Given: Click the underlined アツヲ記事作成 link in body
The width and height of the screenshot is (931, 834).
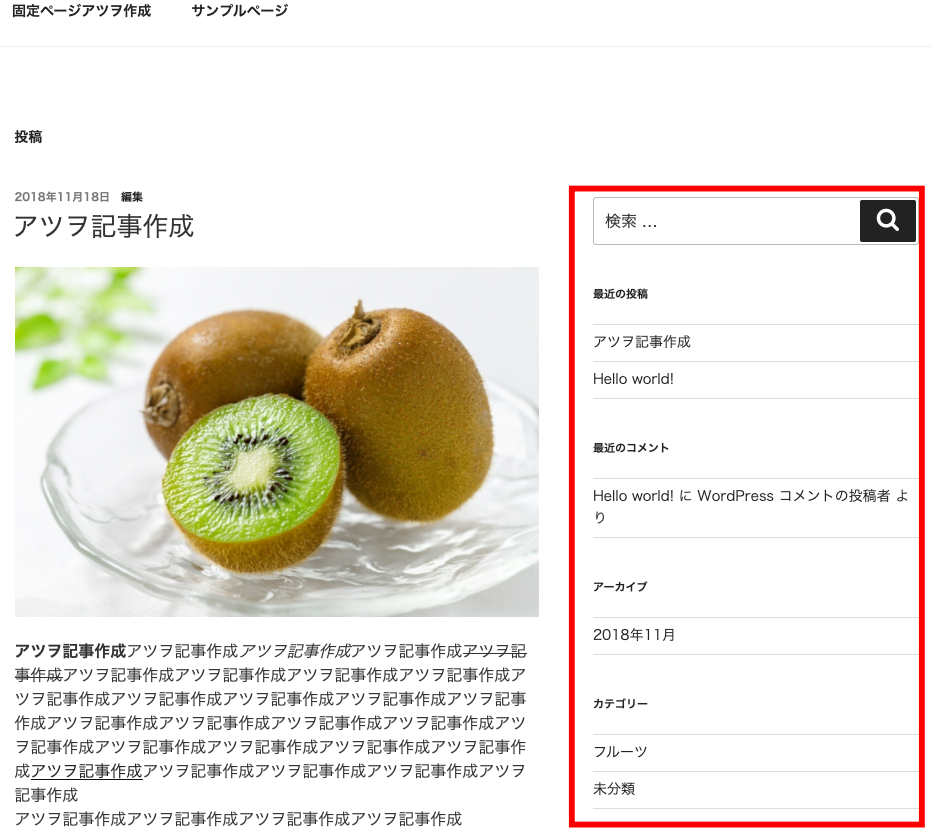Looking at the screenshot, I should [87, 771].
